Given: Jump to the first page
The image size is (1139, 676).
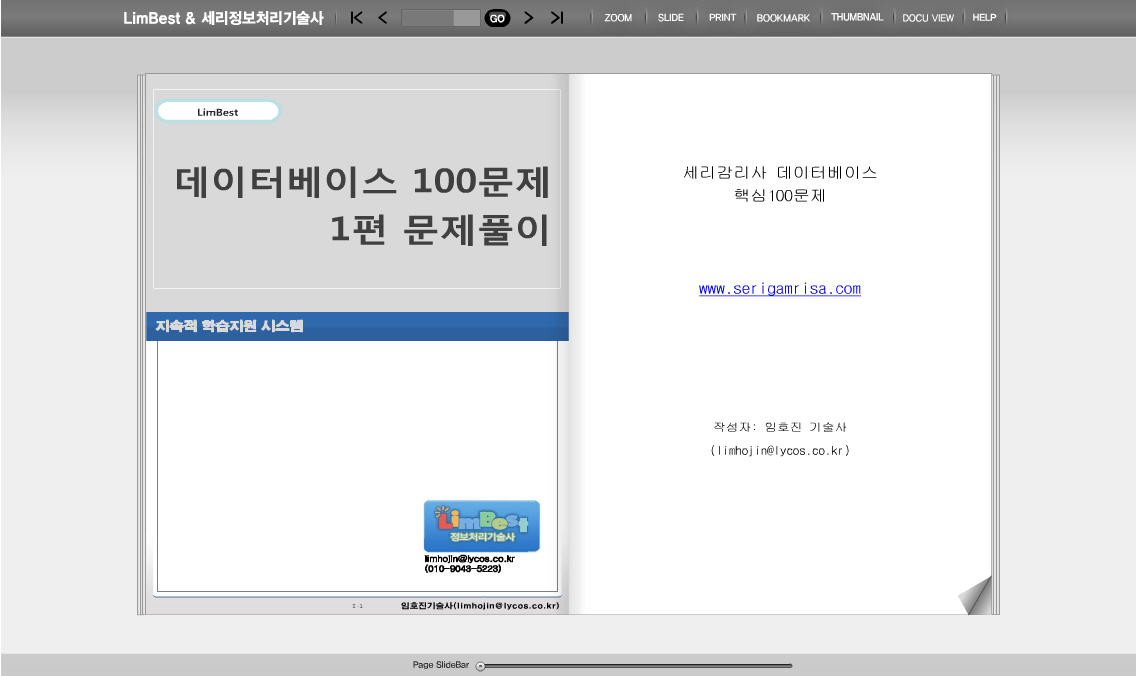Looking at the screenshot, I should (356, 17).
